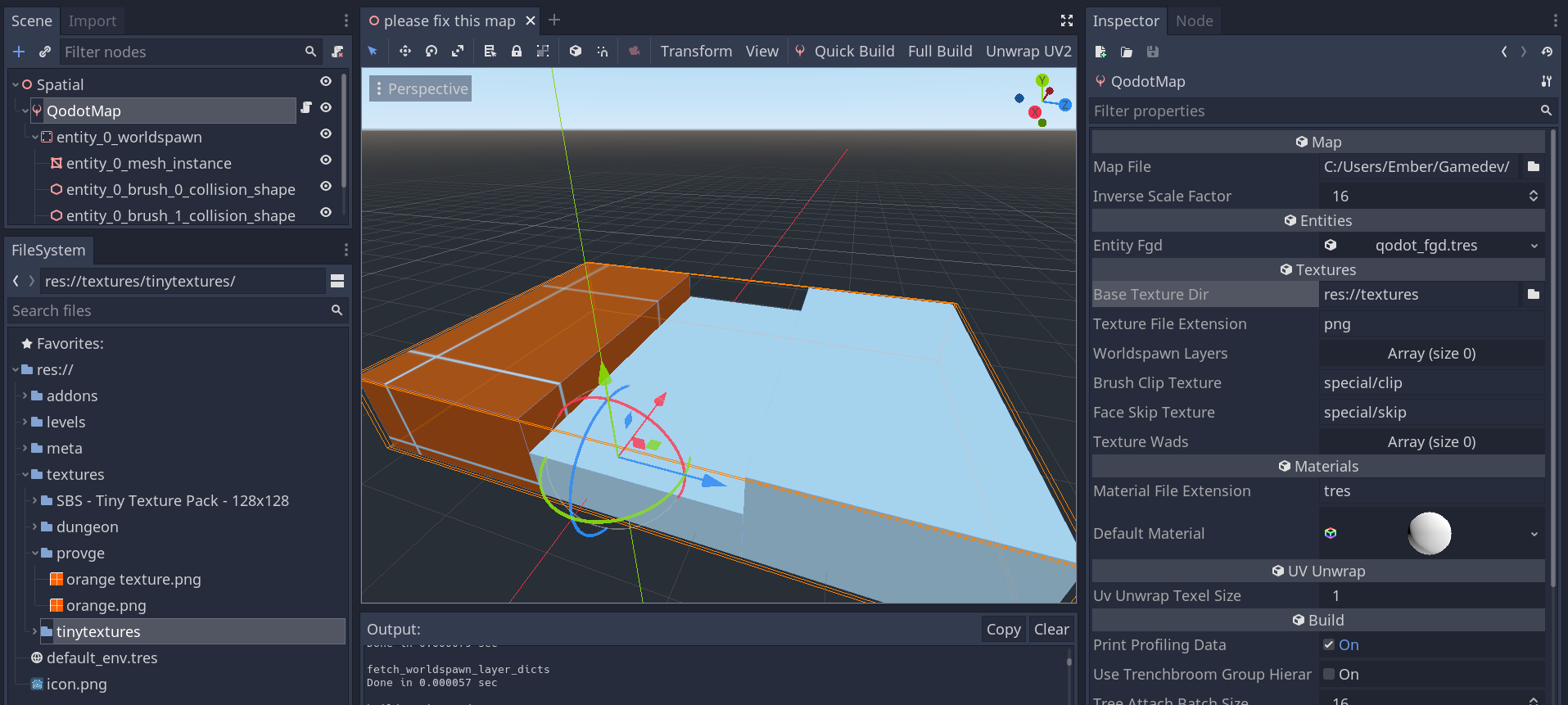Open the Perspective viewport menu
The image size is (1568, 705).
pos(420,88)
